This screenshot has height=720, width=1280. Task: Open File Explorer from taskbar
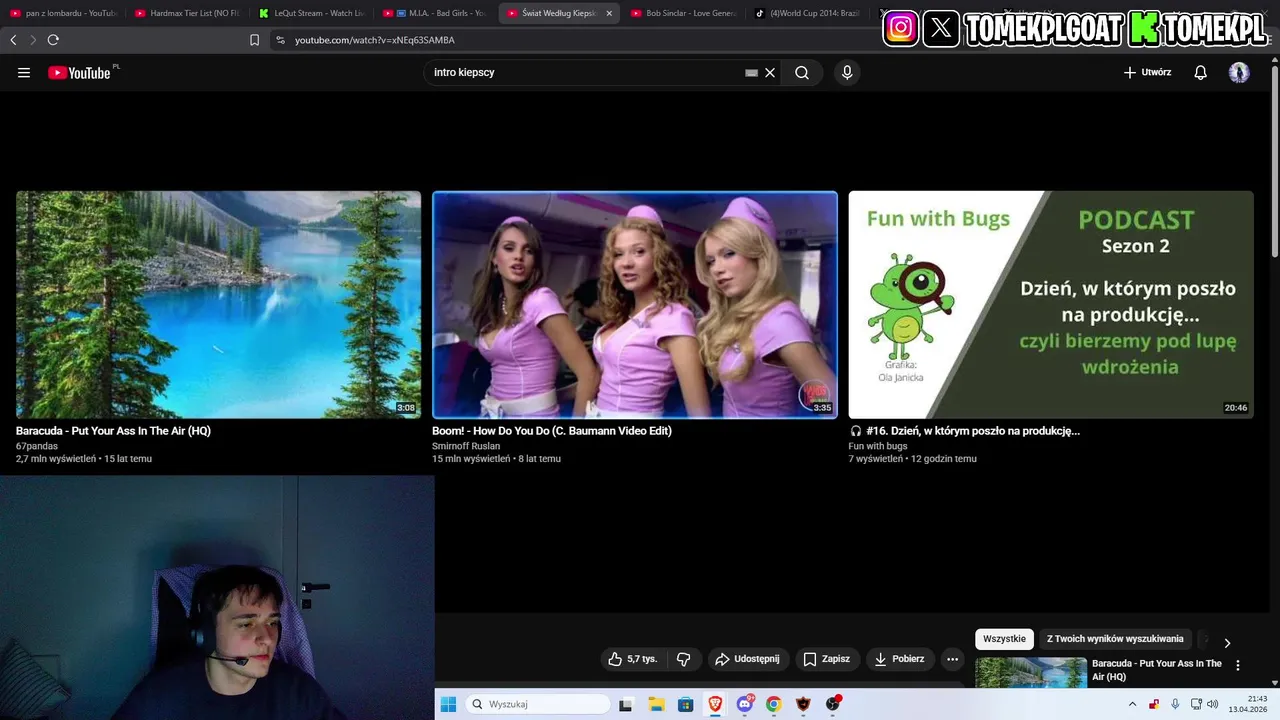[656, 704]
